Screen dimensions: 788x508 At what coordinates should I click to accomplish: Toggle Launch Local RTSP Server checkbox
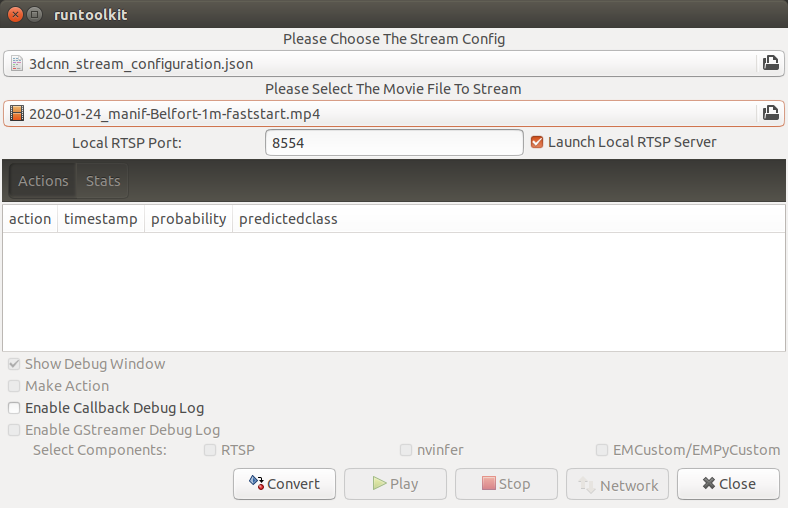(x=537, y=142)
